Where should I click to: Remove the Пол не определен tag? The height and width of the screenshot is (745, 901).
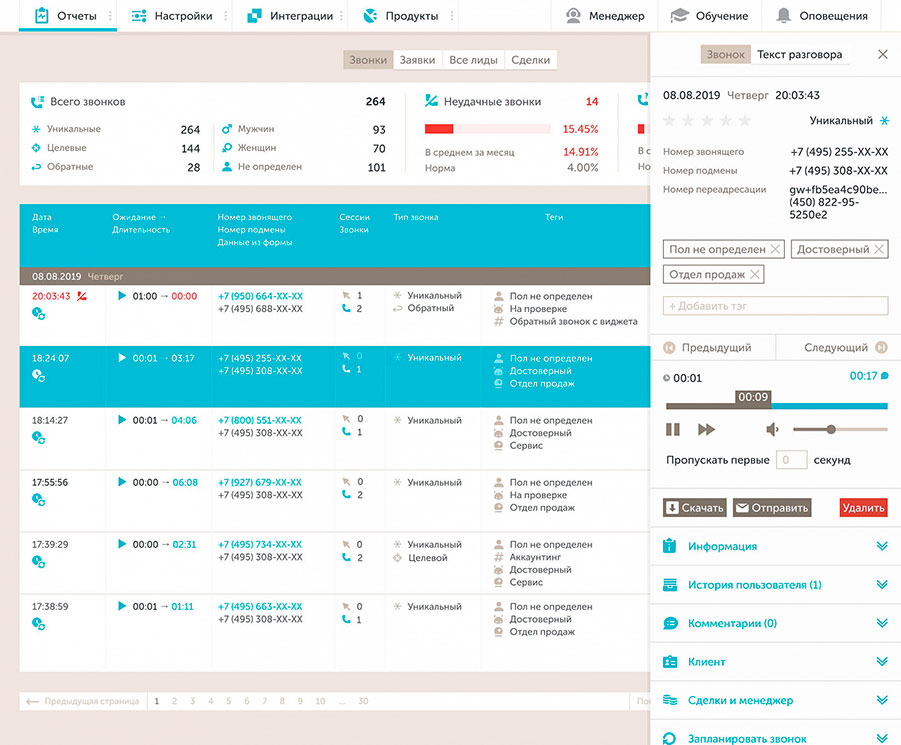tap(775, 249)
